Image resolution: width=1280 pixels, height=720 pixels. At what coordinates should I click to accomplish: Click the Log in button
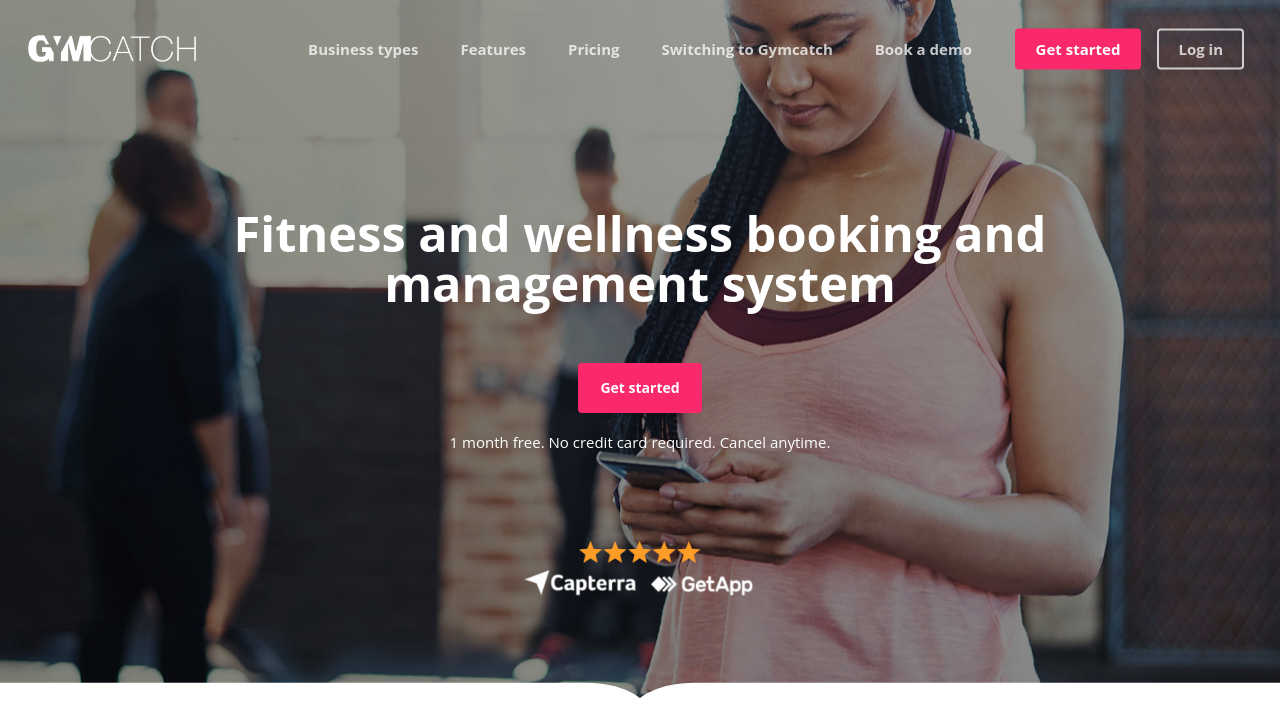[1200, 49]
